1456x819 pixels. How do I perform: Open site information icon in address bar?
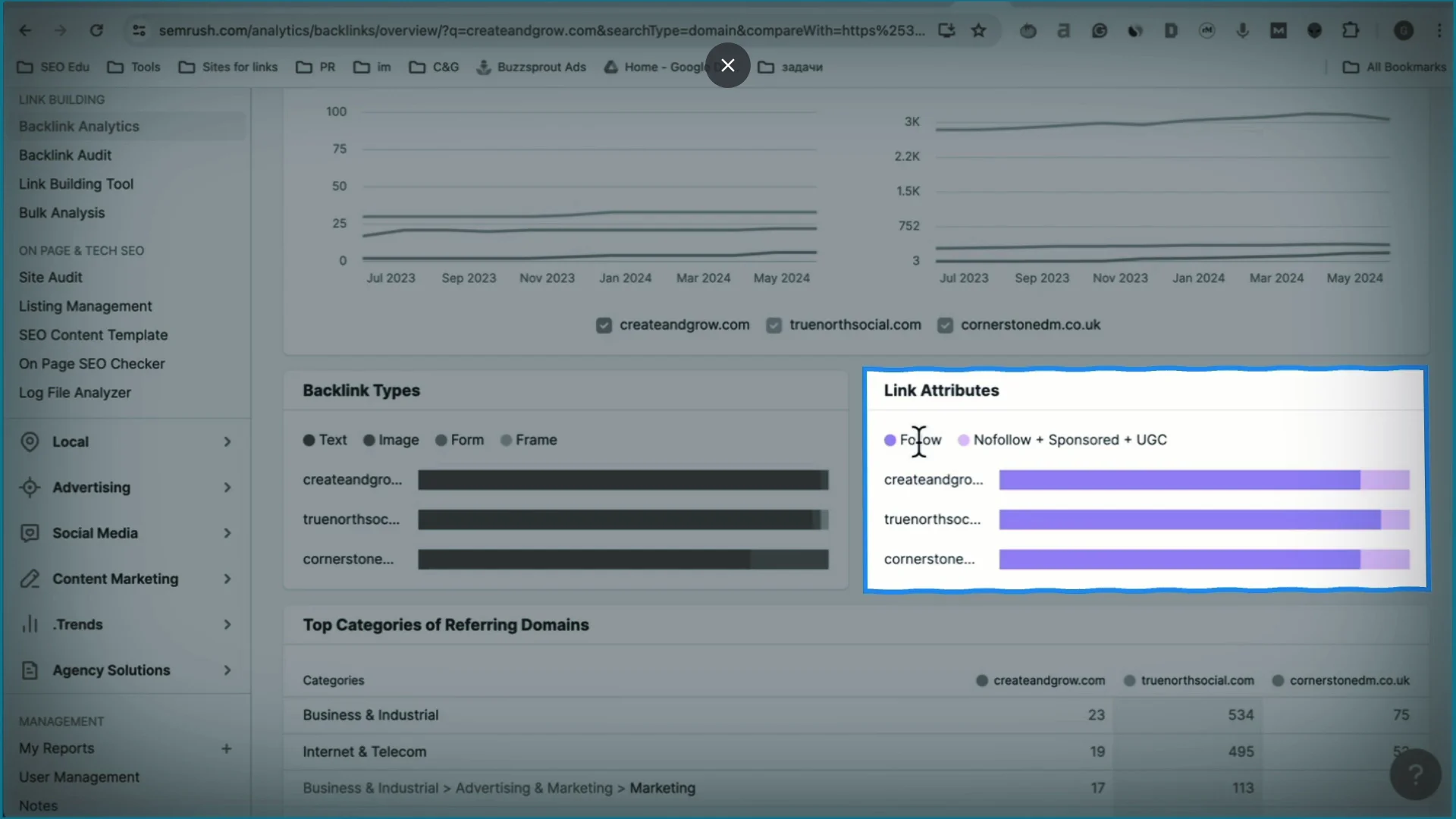pyautogui.click(x=139, y=30)
